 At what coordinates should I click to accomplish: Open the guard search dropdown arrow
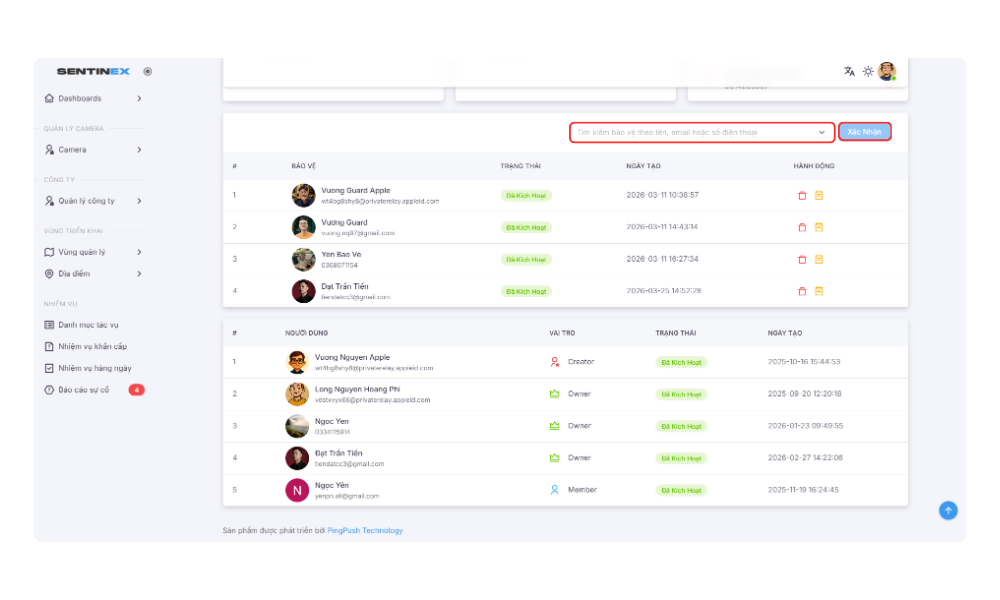point(822,132)
